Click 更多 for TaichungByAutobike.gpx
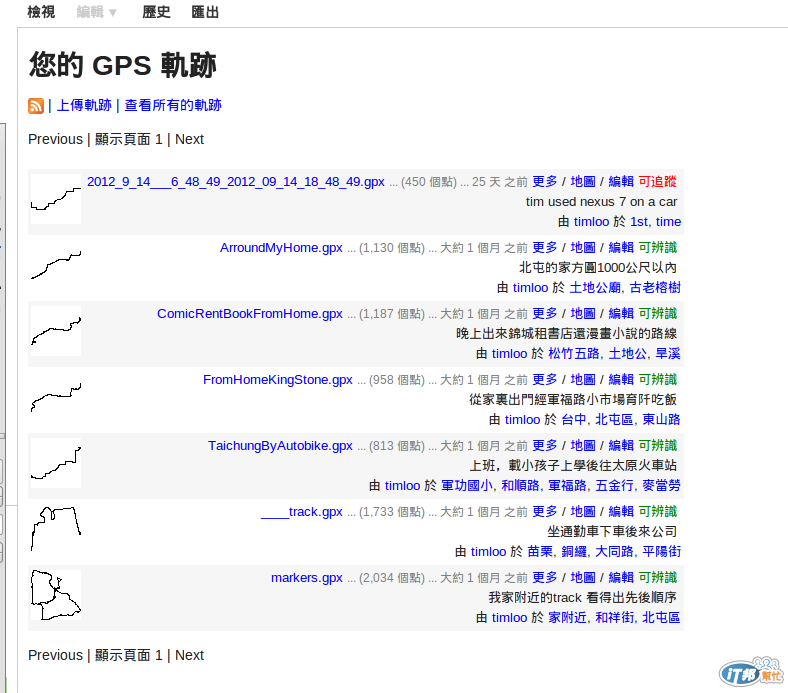 coord(545,446)
